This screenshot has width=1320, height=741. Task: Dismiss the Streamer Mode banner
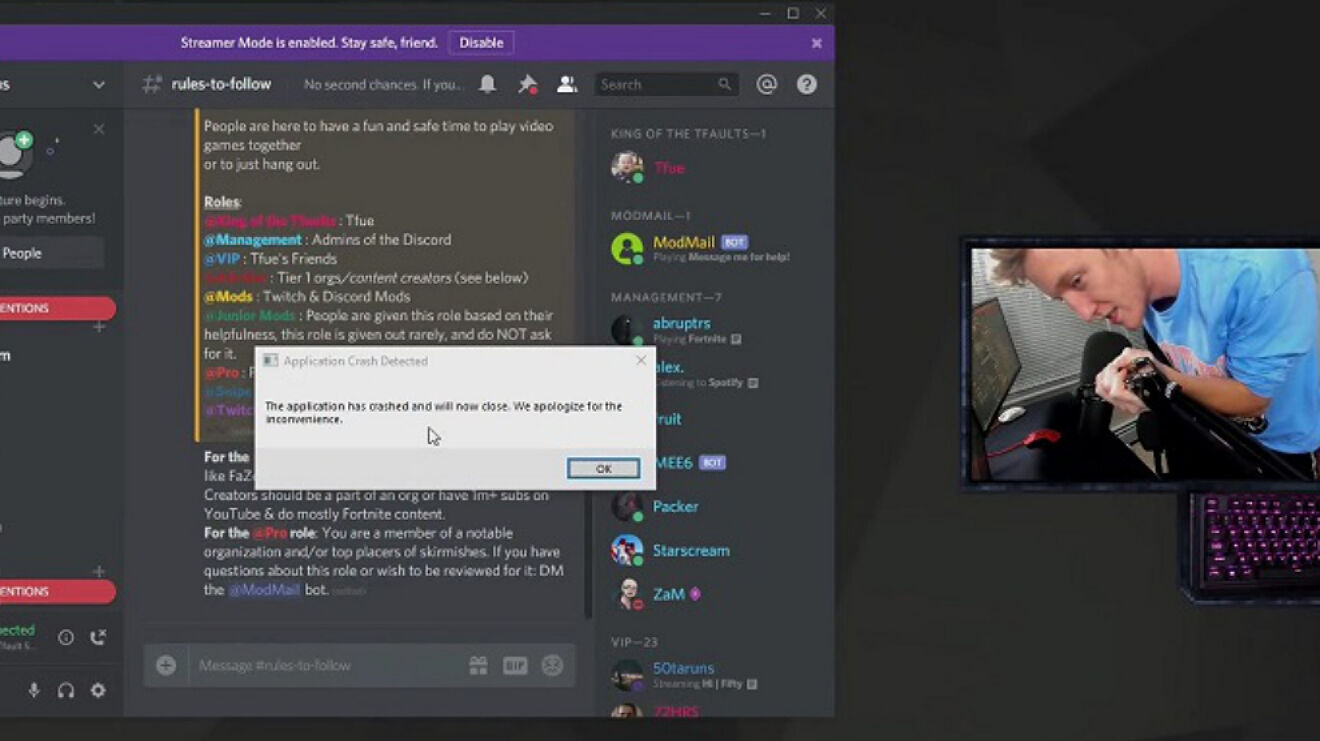pos(817,43)
